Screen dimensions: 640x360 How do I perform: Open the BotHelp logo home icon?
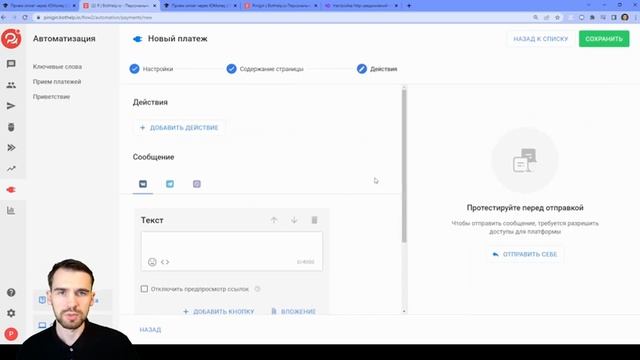pos(11,39)
